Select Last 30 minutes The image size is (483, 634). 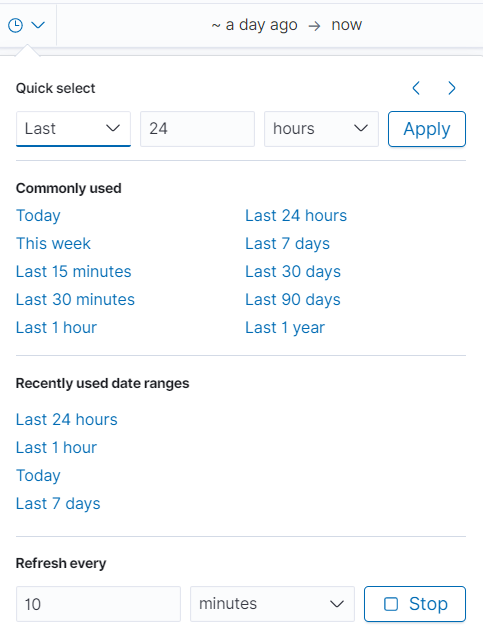tap(75, 299)
